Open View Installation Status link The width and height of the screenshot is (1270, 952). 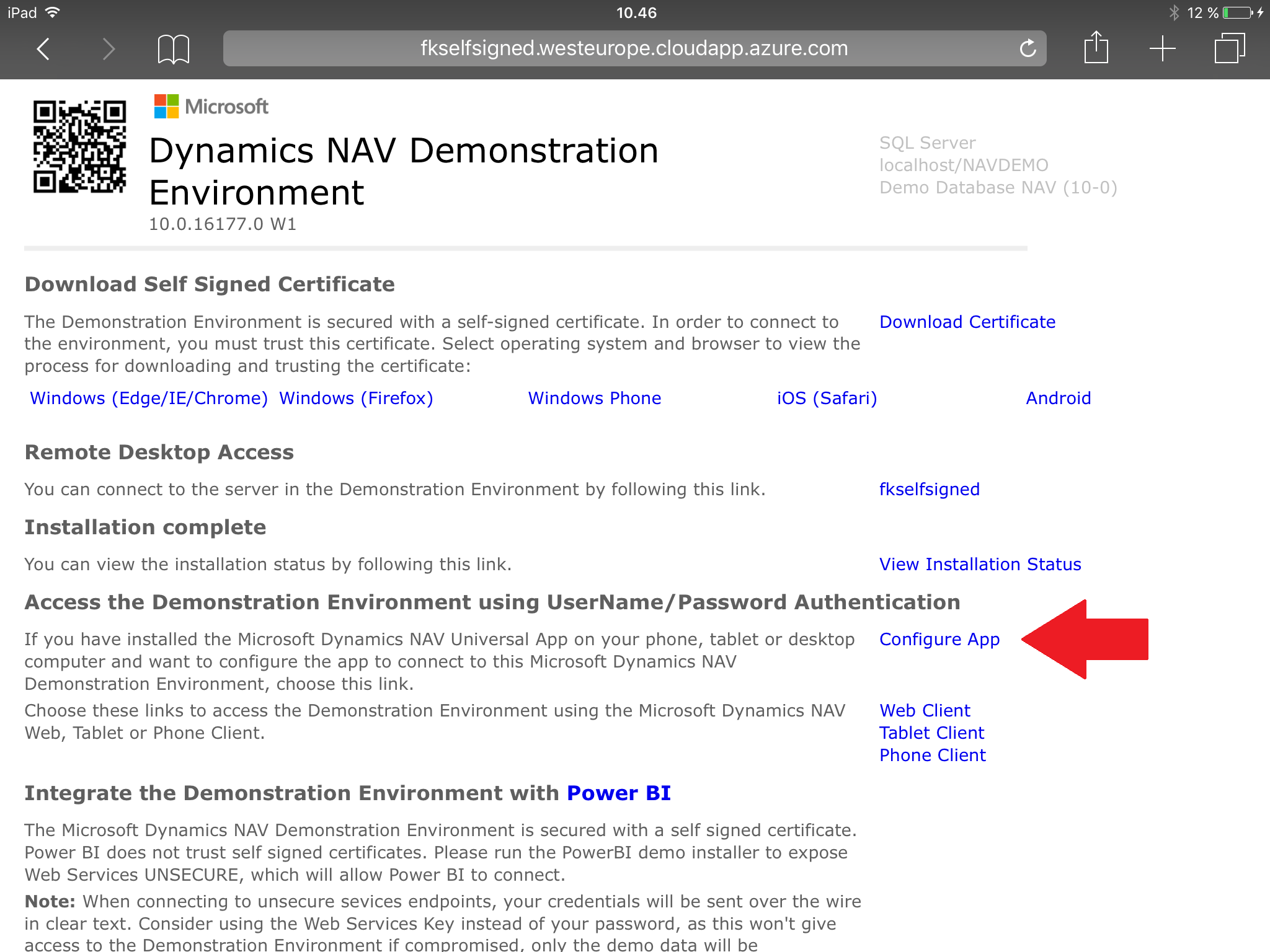click(x=980, y=565)
